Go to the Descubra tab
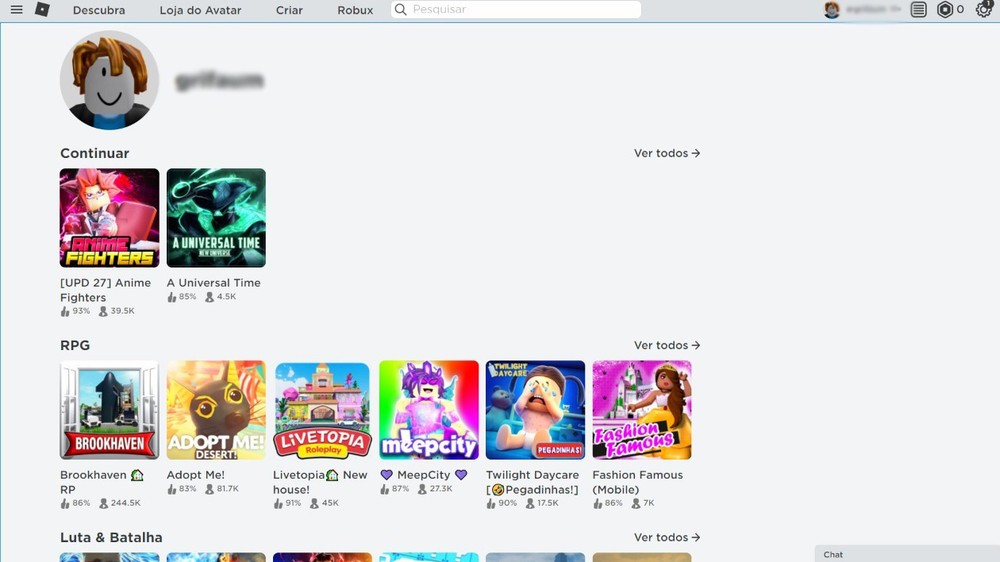Screen dimensions: 1000x562 click(99, 10)
